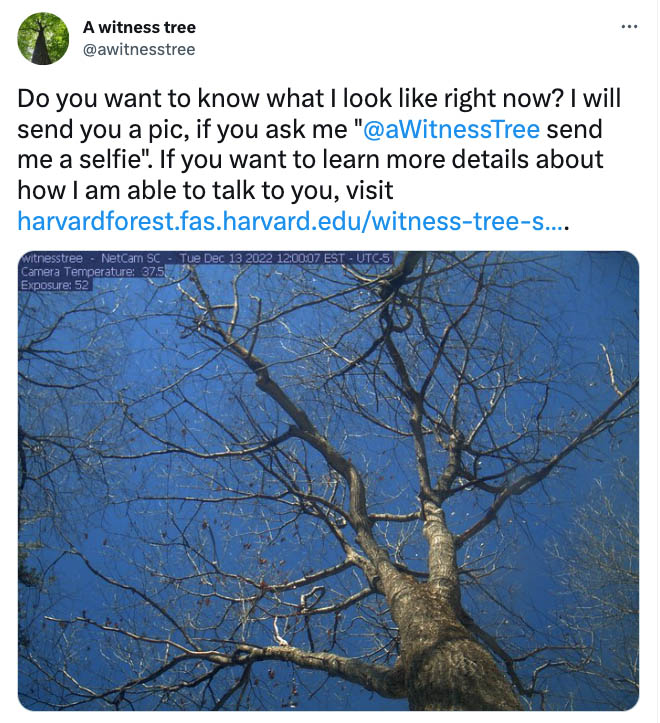Click the "Exposure: 52" overlay line
This screenshot has width=660, height=723.
pos(55,284)
